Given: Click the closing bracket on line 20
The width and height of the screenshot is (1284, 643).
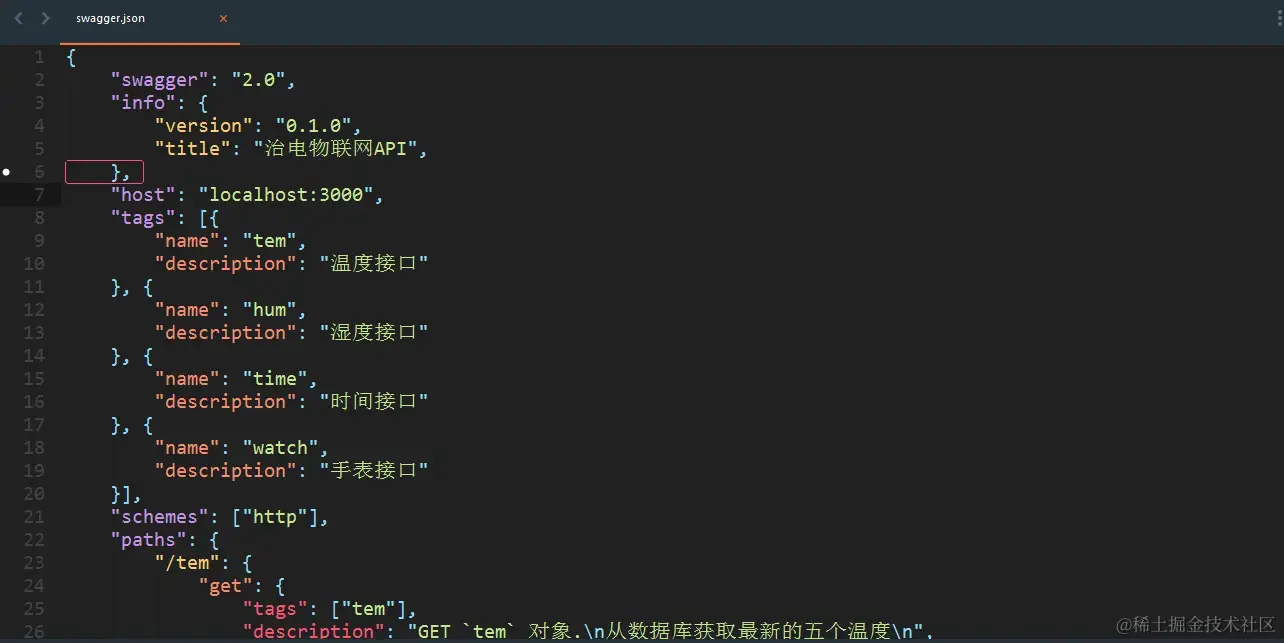Looking at the screenshot, I should point(126,494).
